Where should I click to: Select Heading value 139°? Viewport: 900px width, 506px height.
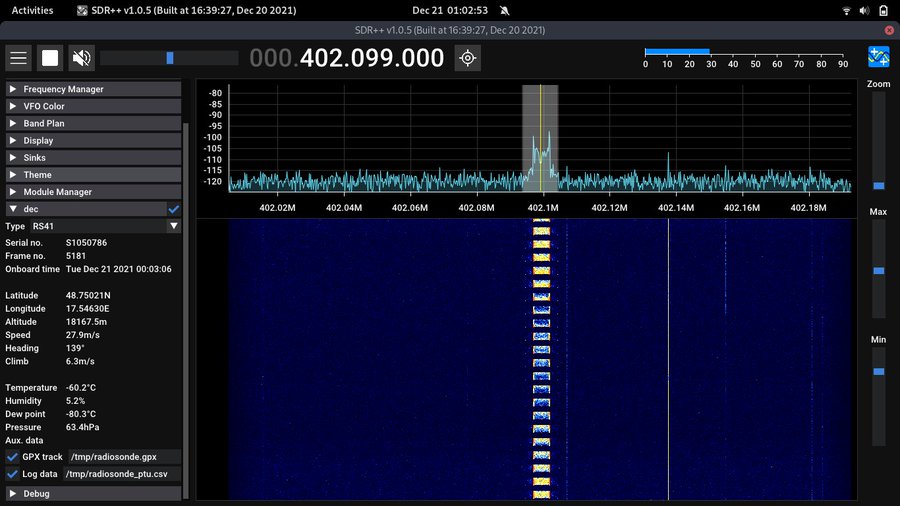pyautogui.click(x=75, y=348)
